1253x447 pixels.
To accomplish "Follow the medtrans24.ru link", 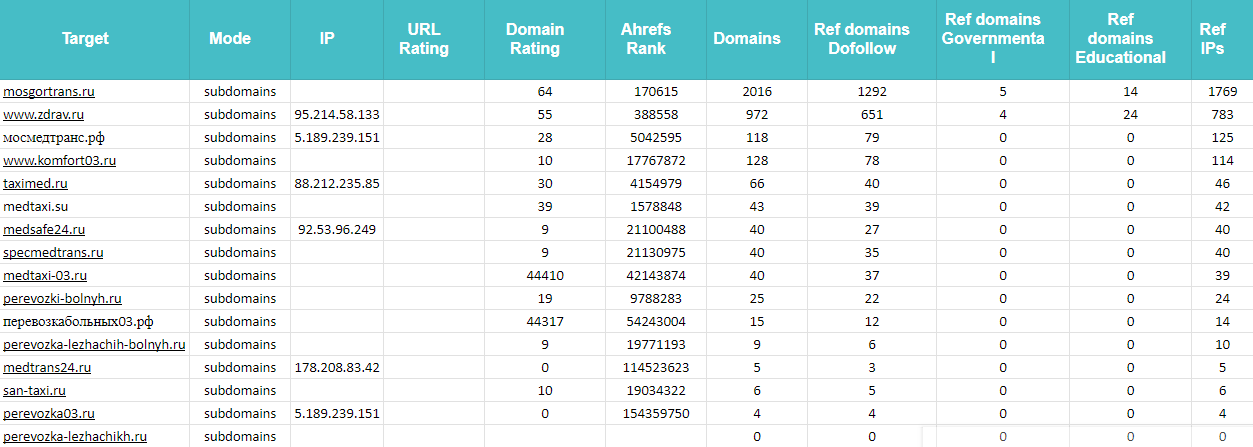I will pos(45,368).
